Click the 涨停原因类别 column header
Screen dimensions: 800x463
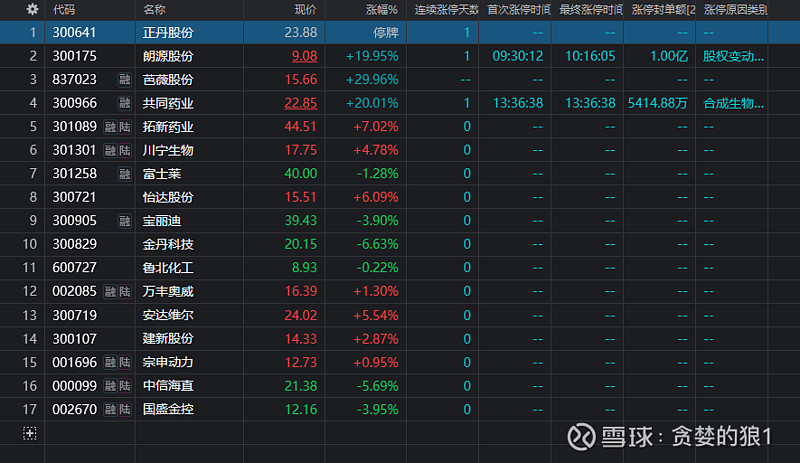735,10
